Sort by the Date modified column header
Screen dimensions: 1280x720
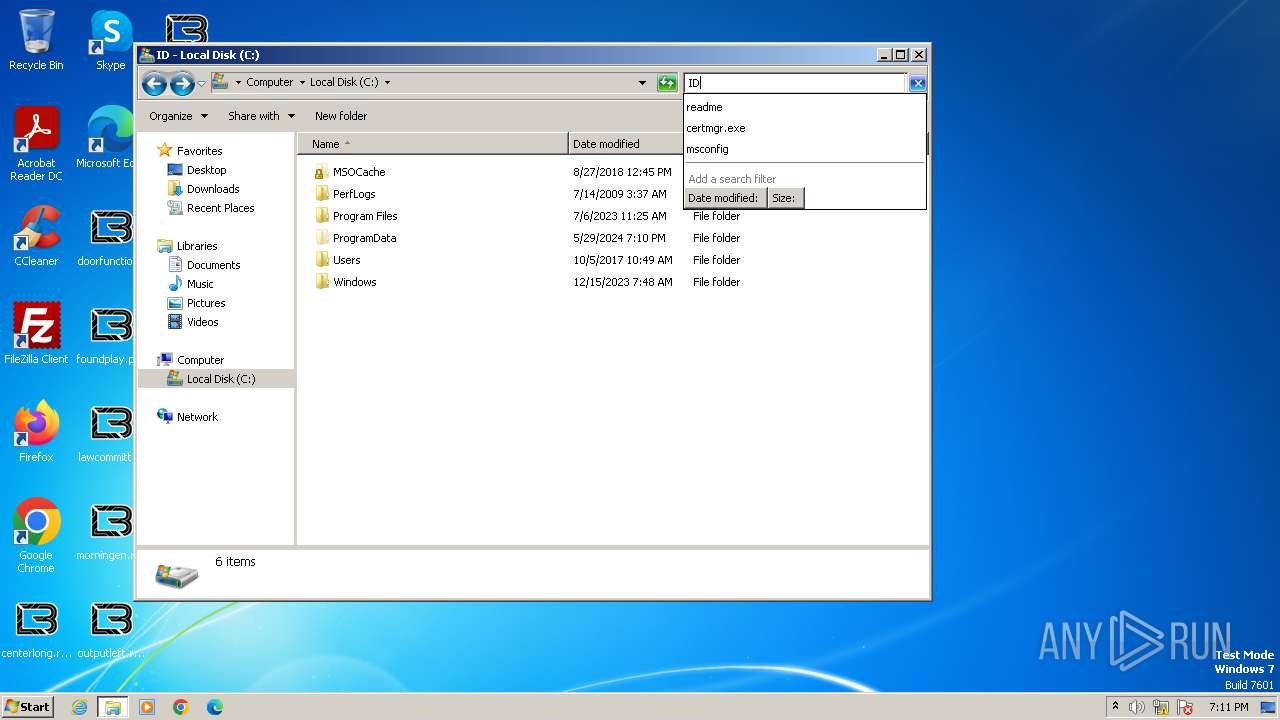point(625,144)
